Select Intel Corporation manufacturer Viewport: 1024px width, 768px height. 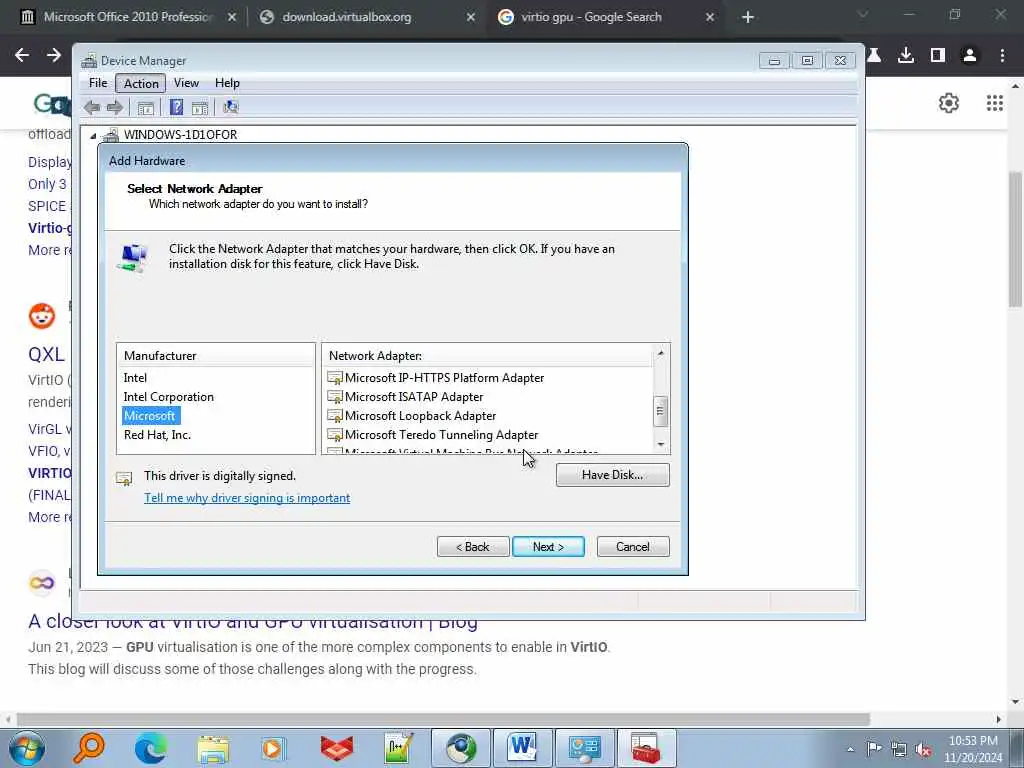(x=168, y=396)
